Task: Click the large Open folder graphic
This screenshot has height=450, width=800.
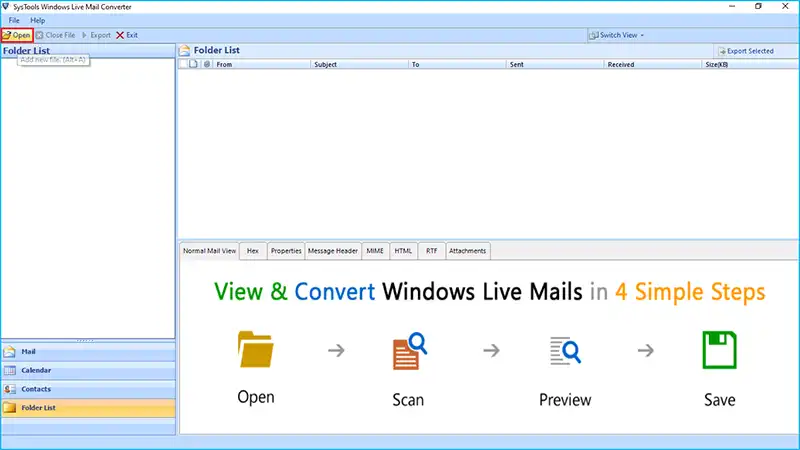Action: coord(255,349)
